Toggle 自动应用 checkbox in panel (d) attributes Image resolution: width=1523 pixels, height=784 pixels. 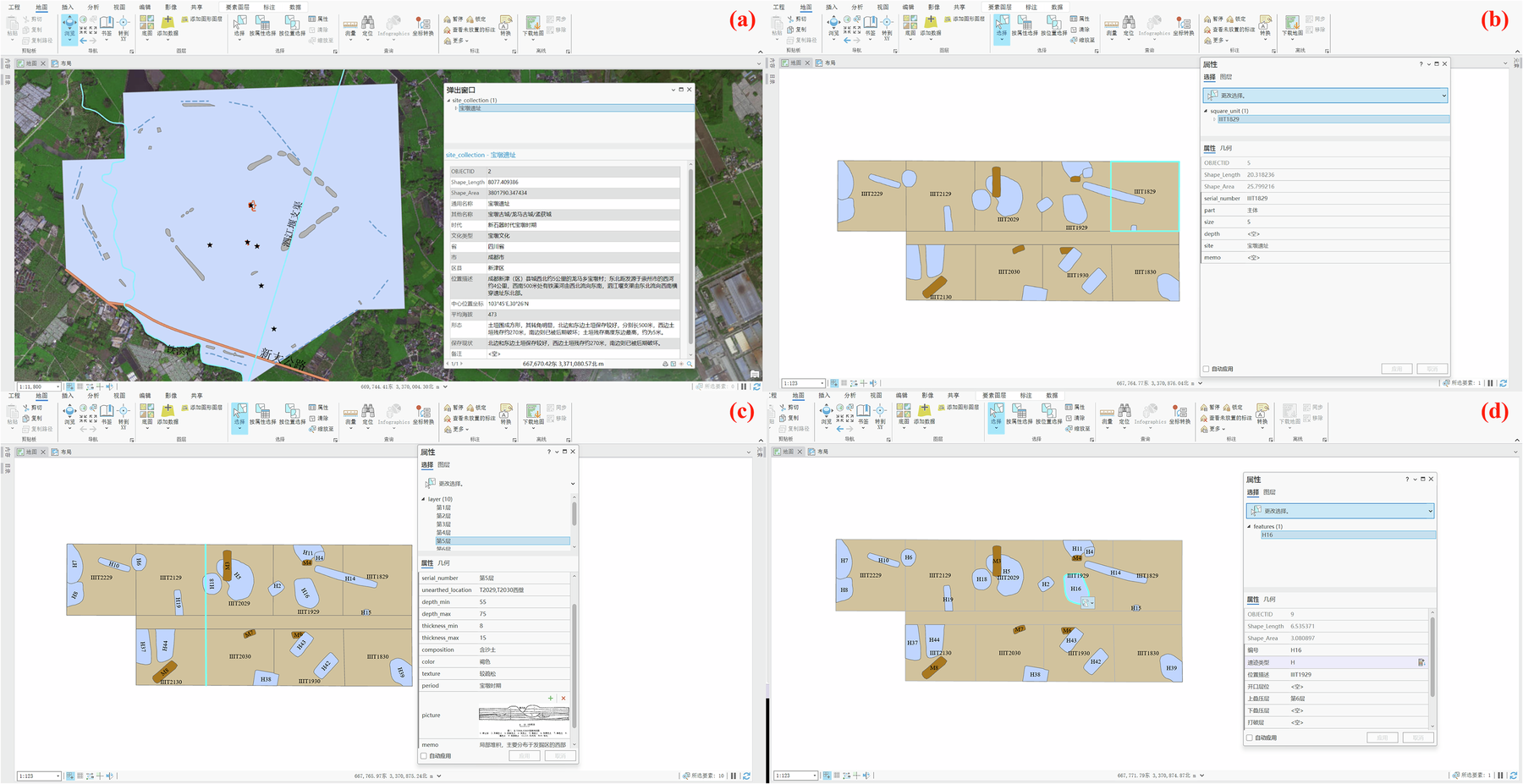(1250, 737)
